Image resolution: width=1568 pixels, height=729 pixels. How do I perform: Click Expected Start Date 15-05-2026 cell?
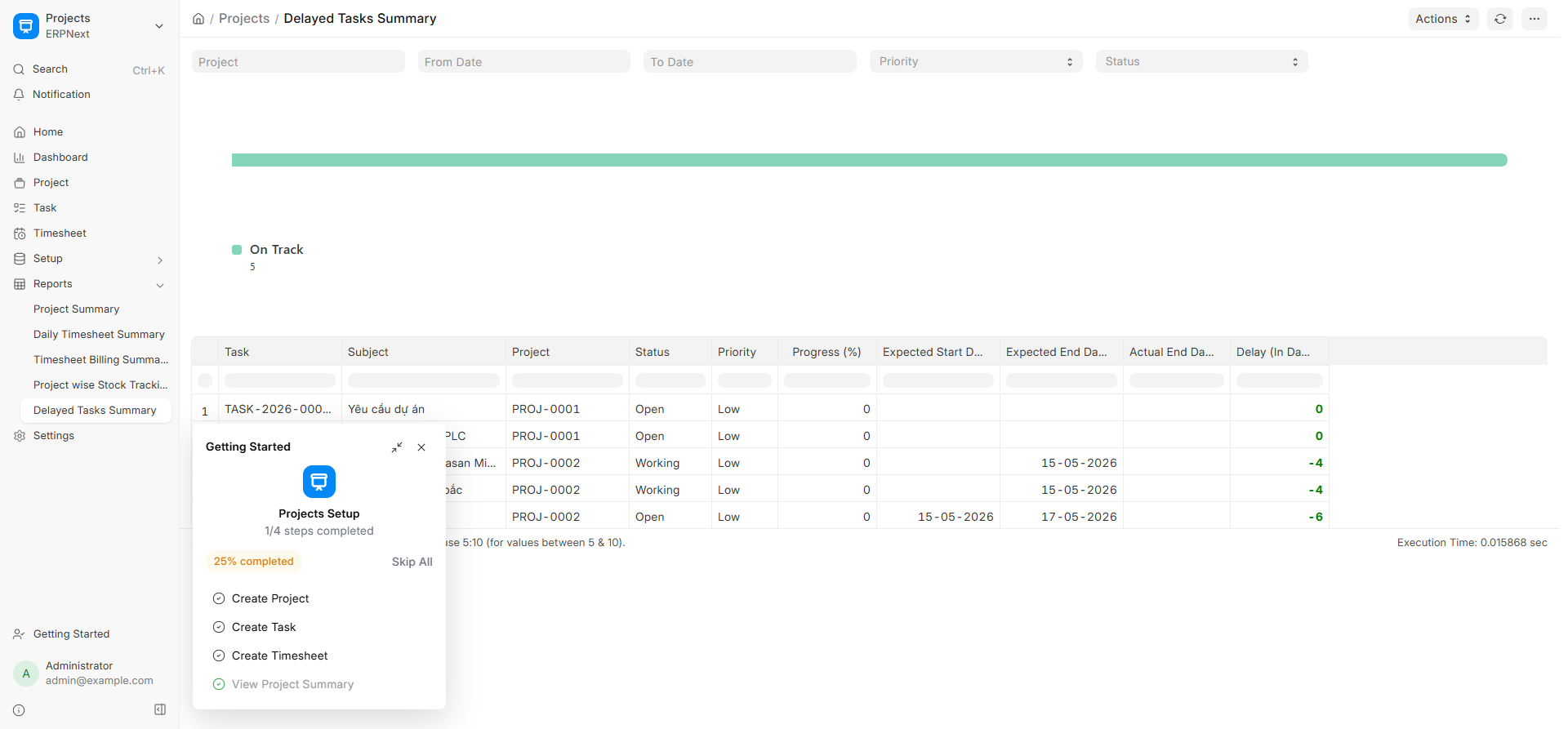pos(938,517)
